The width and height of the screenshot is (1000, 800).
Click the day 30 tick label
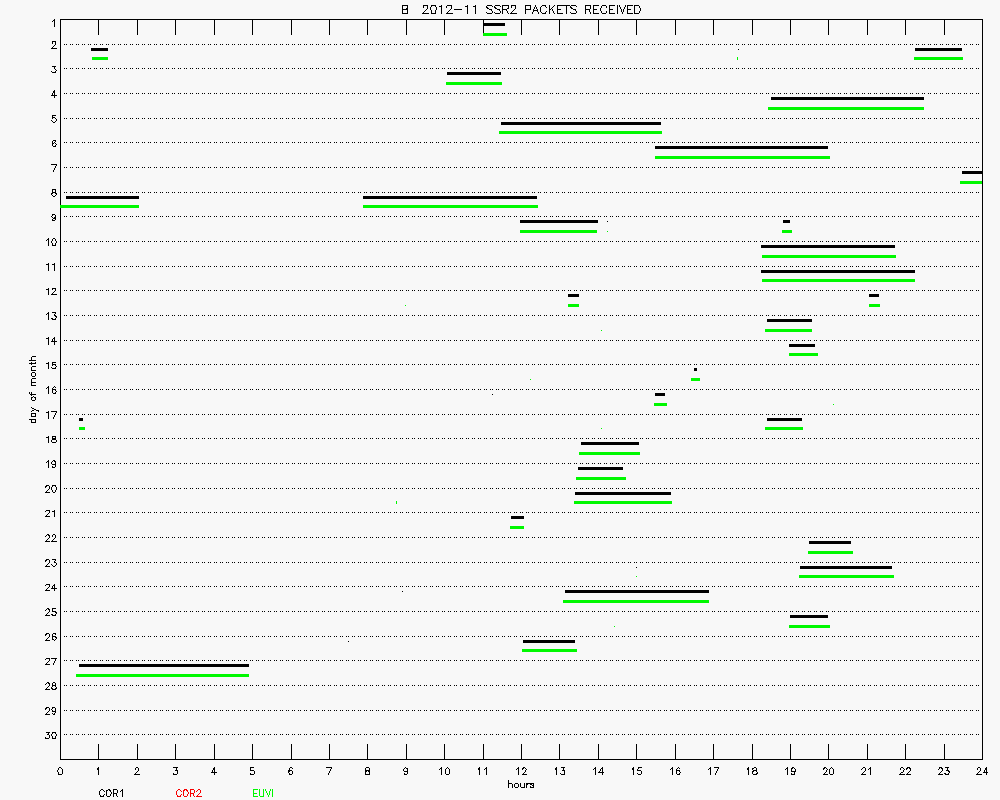(x=48, y=735)
